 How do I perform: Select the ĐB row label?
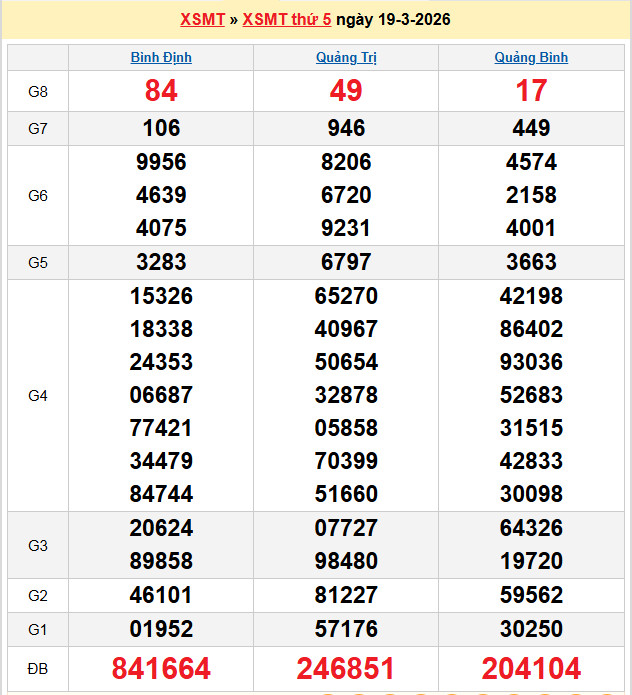(38, 669)
